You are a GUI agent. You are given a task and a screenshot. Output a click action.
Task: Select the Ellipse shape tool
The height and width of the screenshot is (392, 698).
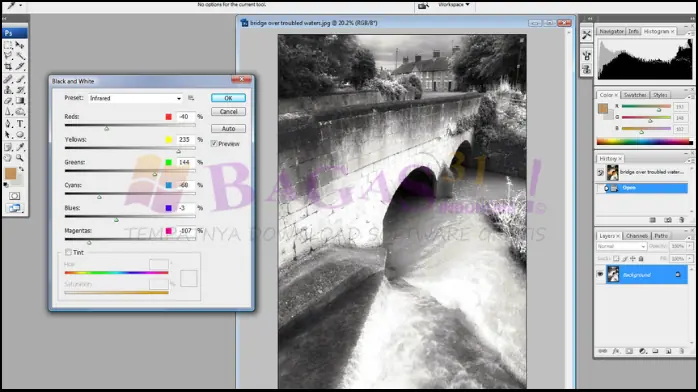[20, 134]
